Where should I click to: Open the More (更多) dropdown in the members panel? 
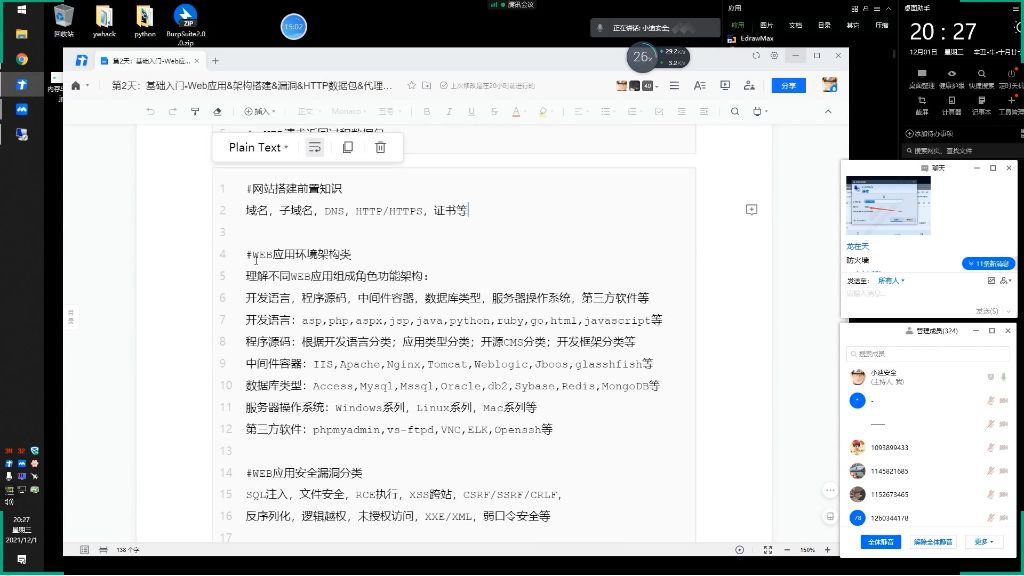(984, 542)
